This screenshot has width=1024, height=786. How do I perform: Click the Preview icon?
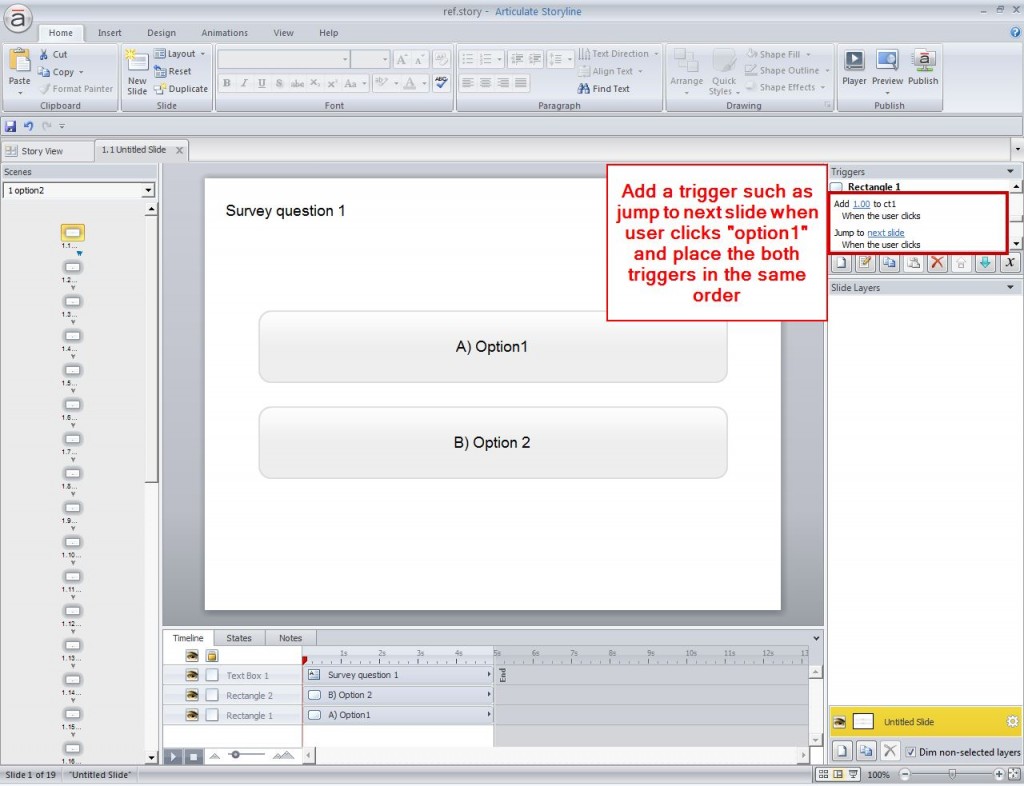pos(888,61)
